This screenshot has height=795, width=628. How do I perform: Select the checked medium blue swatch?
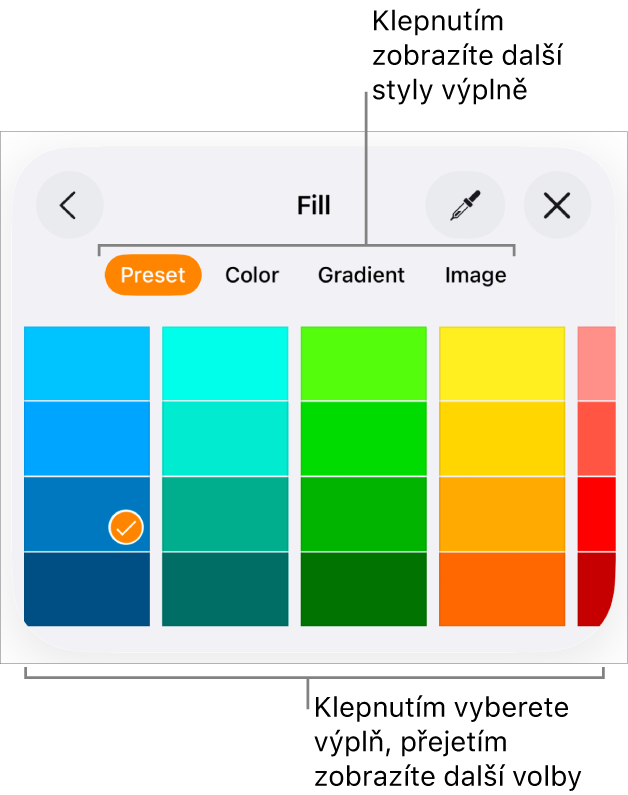click(x=87, y=514)
